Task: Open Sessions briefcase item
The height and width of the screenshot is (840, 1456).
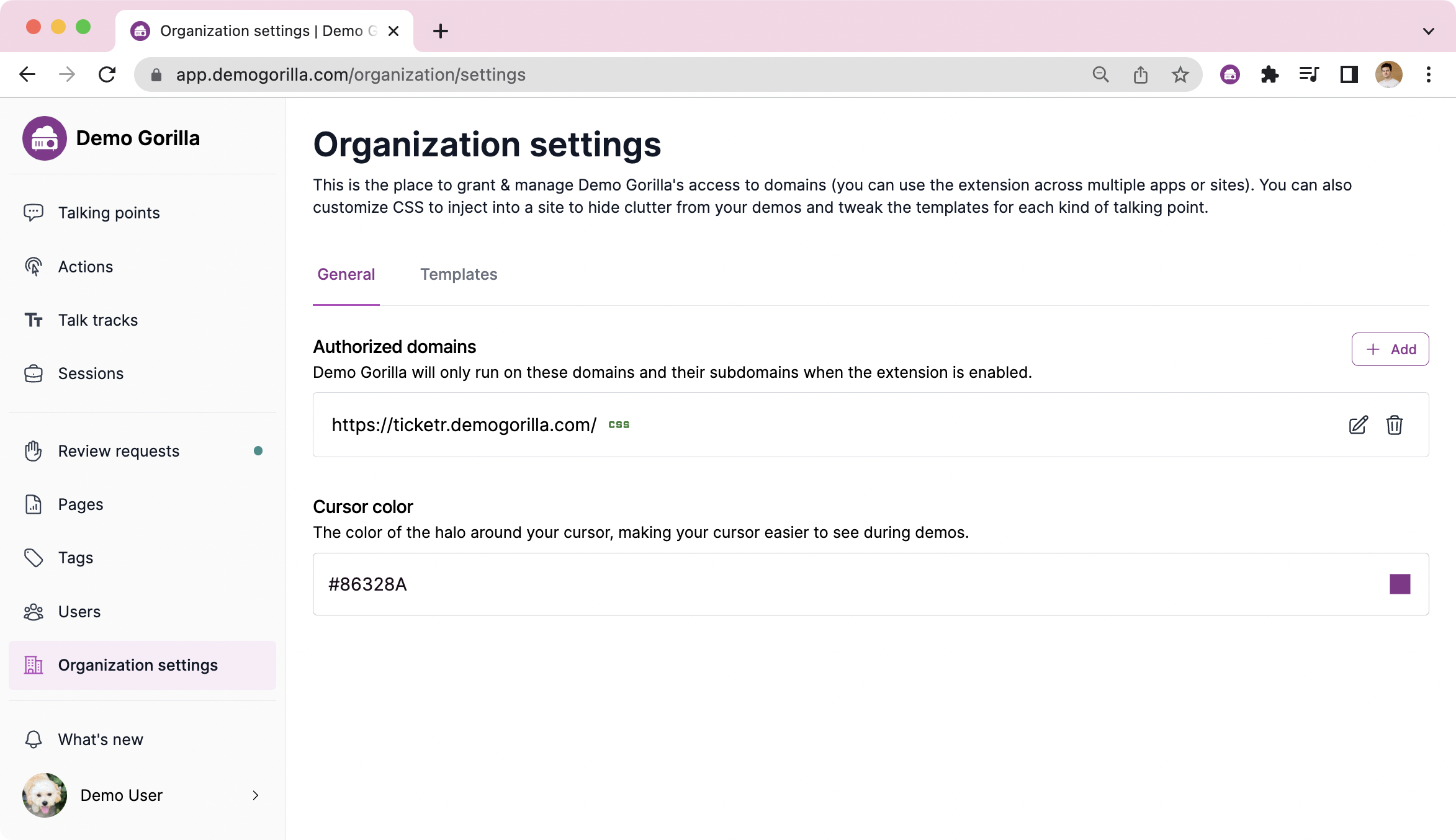Action: [x=91, y=373]
